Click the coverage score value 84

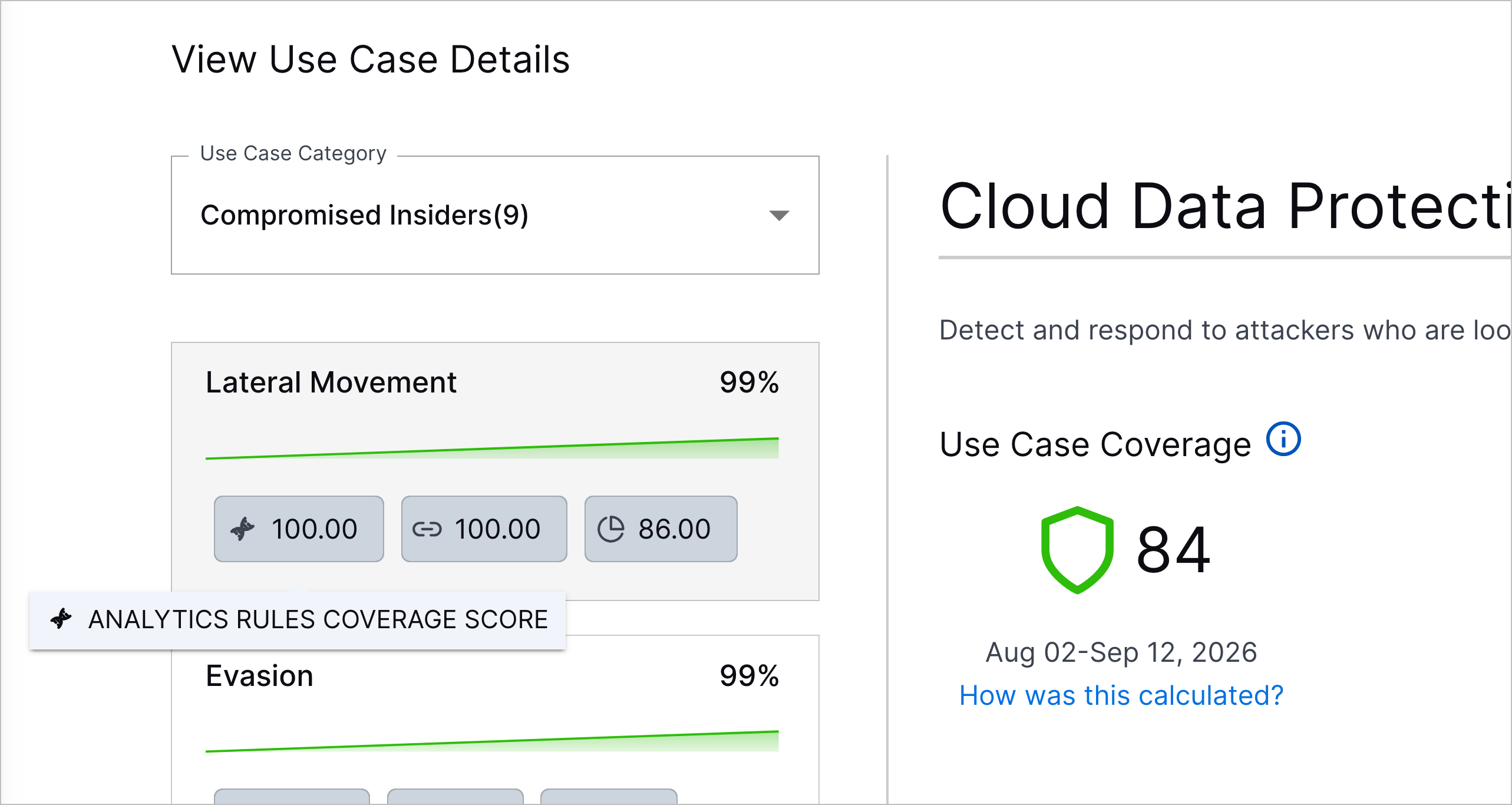pos(1173,550)
